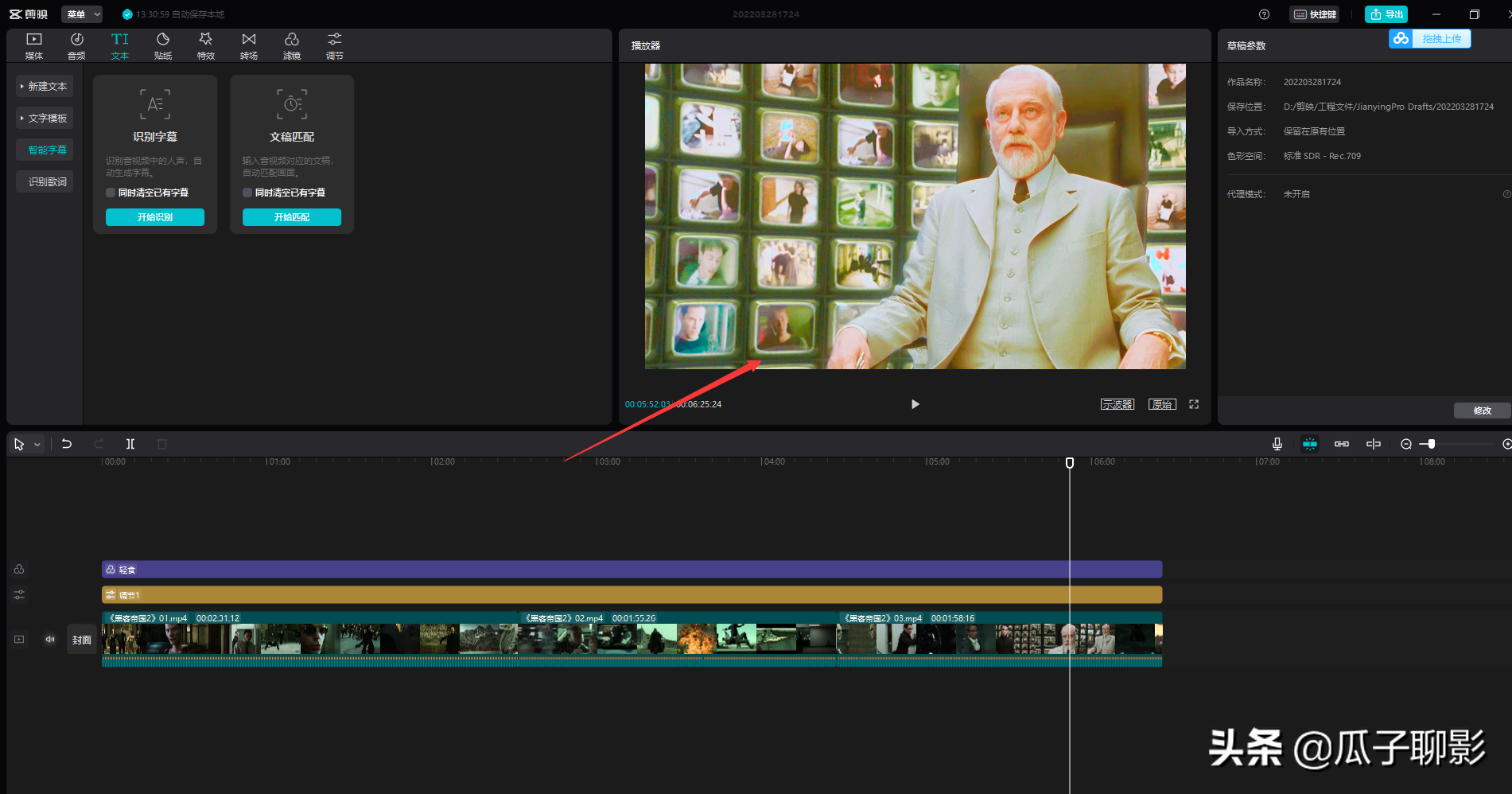This screenshot has width=1512, height=794.
Task: Zoom in the timeline
Action: (1506, 444)
